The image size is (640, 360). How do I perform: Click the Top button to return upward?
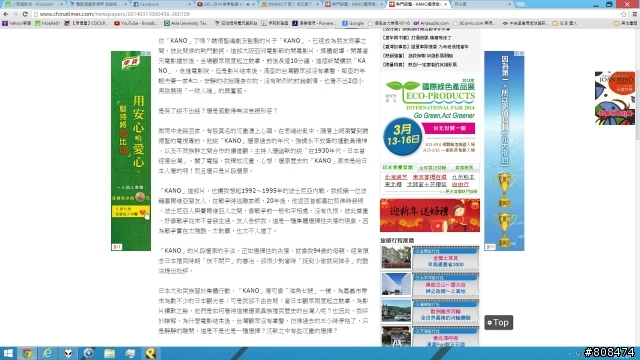(x=498, y=322)
